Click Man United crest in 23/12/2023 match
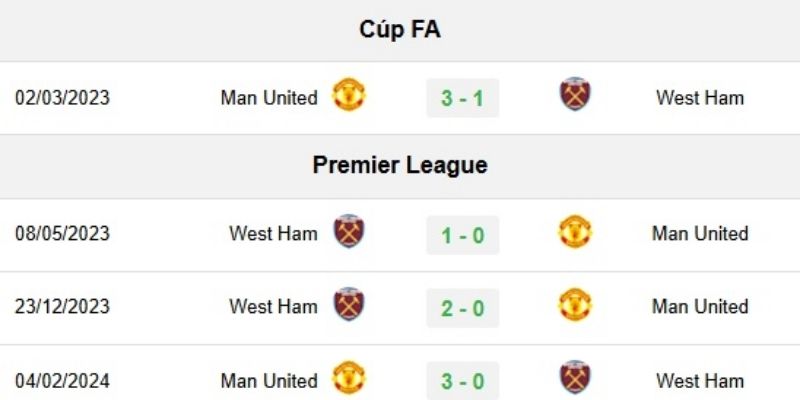Viewport: 800px width, 400px height. (x=575, y=305)
